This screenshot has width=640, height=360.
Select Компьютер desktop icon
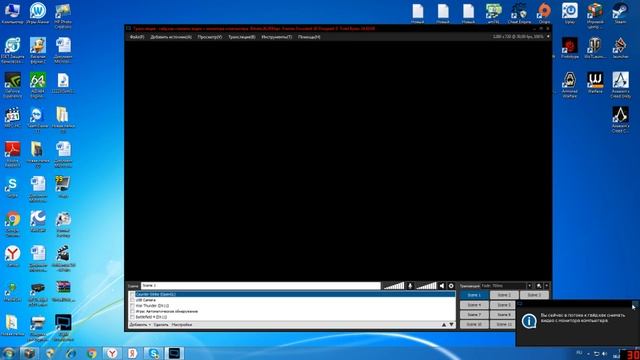coord(12,13)
